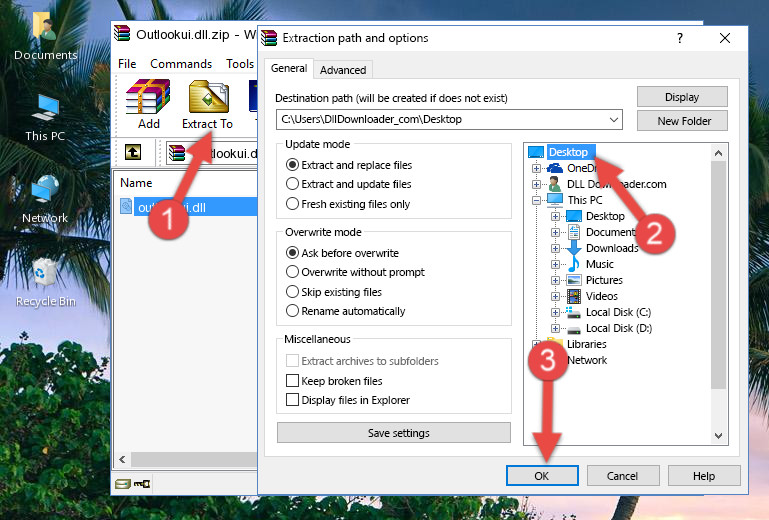This screenshot has width=769, height=520.
Task: Switch to the General tab
Action: pos(289,68)
